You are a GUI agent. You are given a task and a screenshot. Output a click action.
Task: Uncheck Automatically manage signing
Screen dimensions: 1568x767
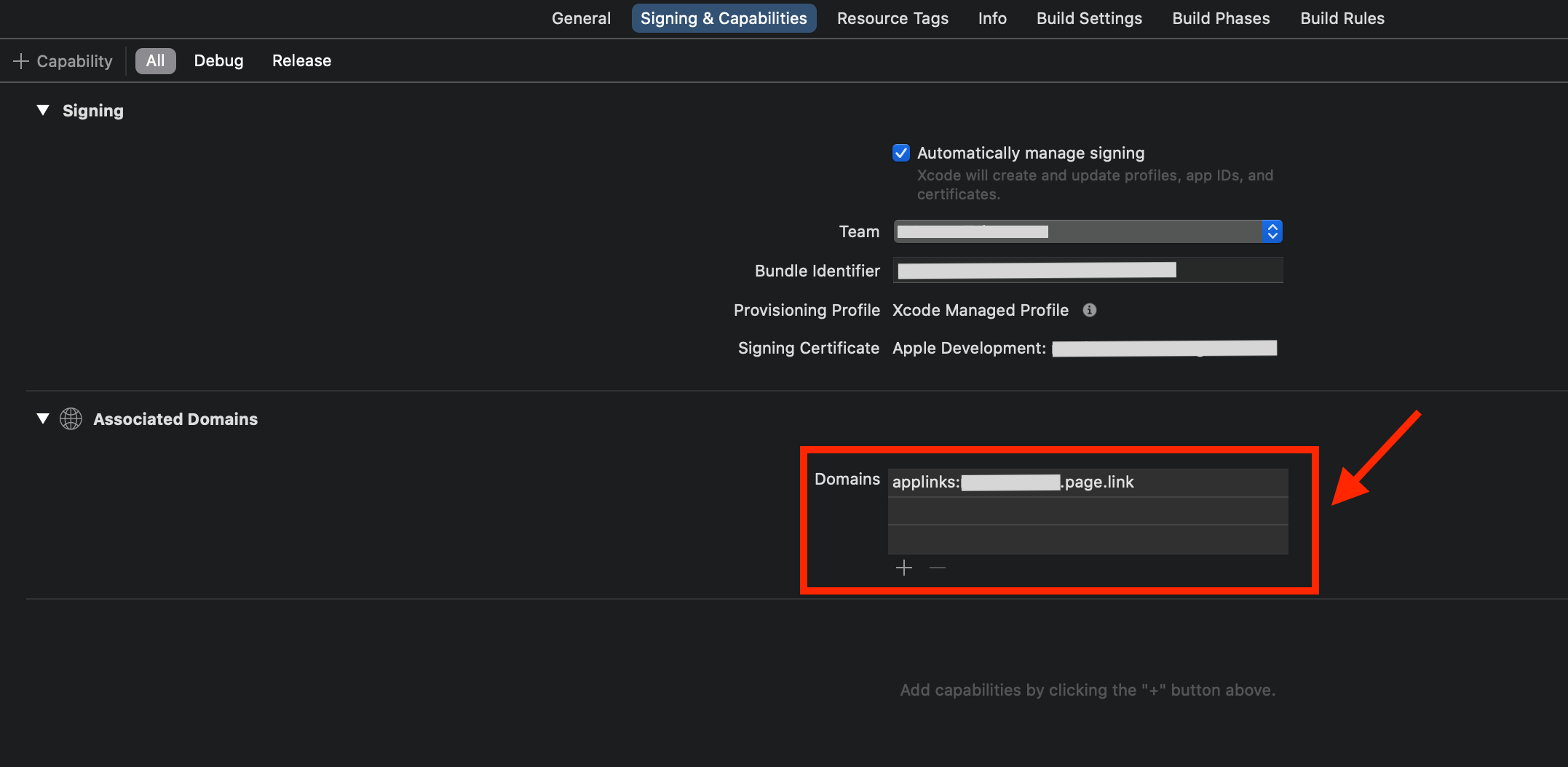click(901, 153)
